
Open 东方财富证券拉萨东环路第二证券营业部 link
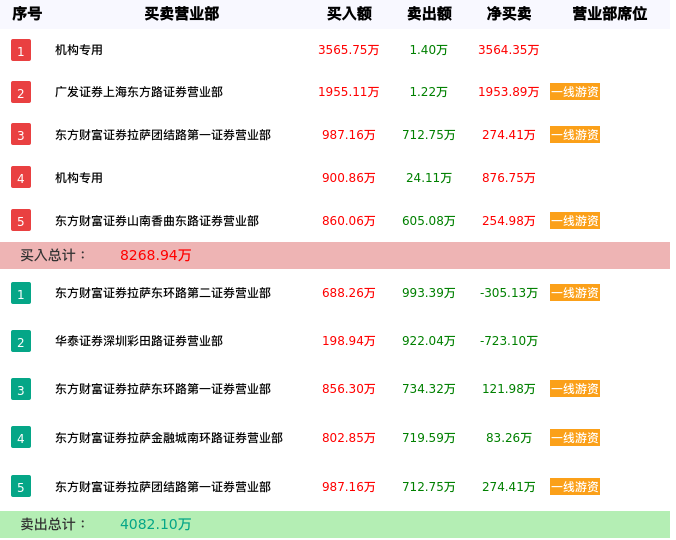[x=163, y=293]
